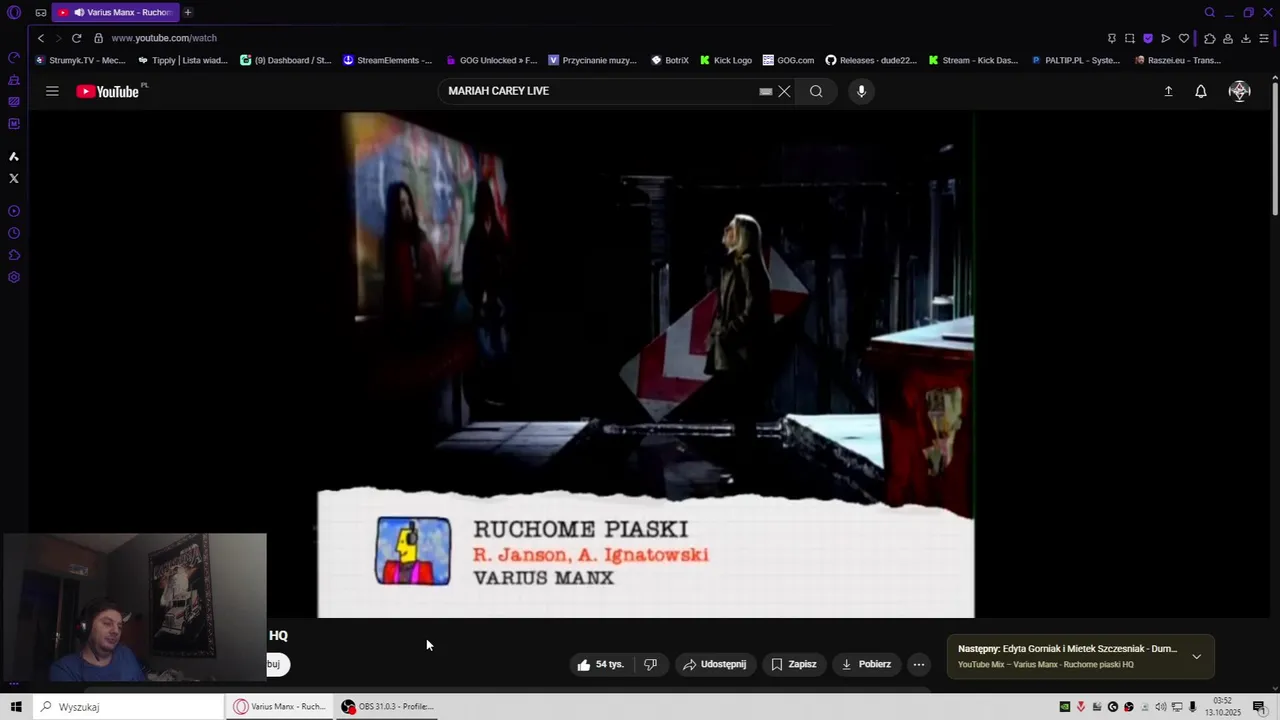Save the video with Zapisz

point(794,664)
